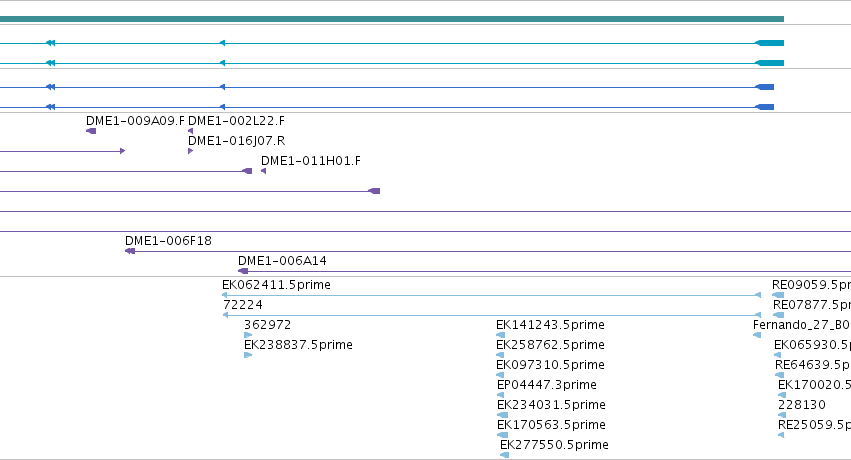This screenshot has height=460, width=851.
Task: Click the blue arrow glyph under EK238837.5prime
Action: tap(248, 355)
